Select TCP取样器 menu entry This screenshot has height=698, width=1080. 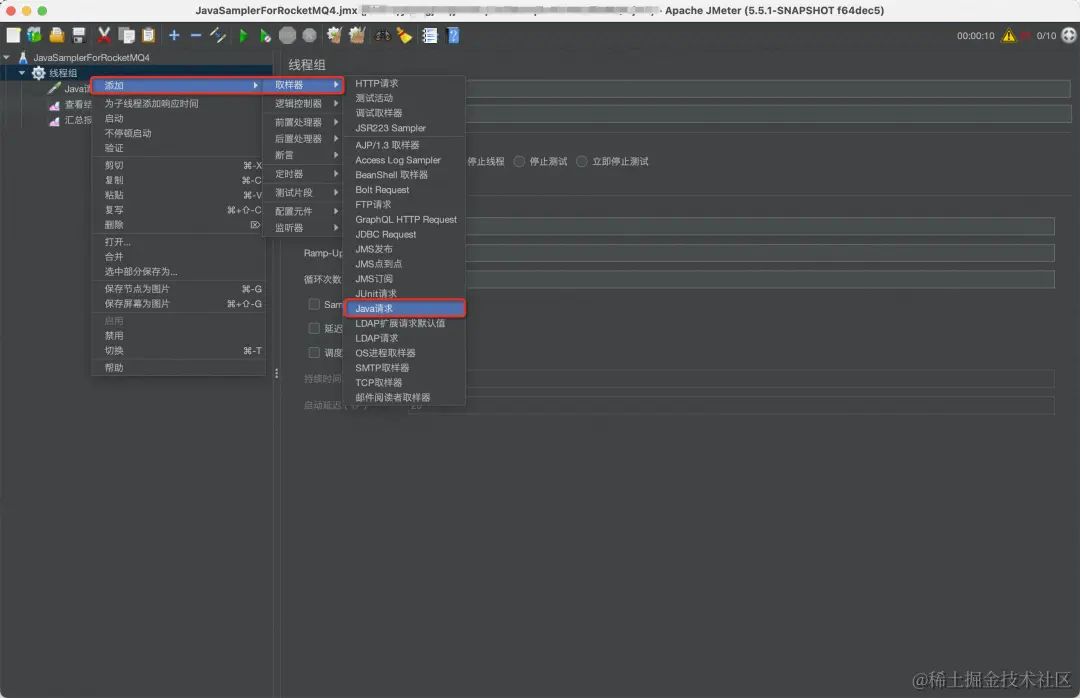(405, 382)
